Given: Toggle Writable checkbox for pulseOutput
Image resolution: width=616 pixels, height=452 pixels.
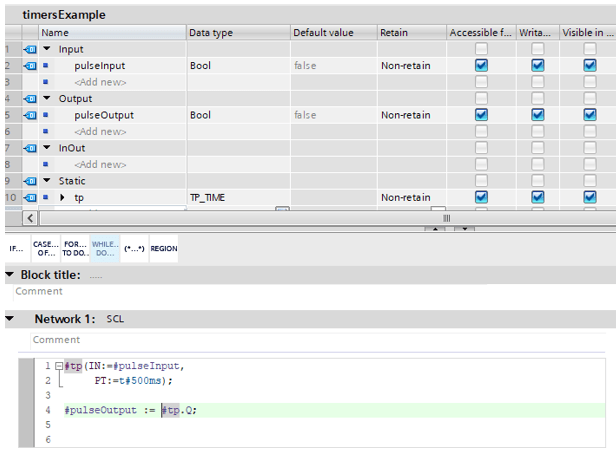Looking at the screenshot, I should (x=537, y=115).
